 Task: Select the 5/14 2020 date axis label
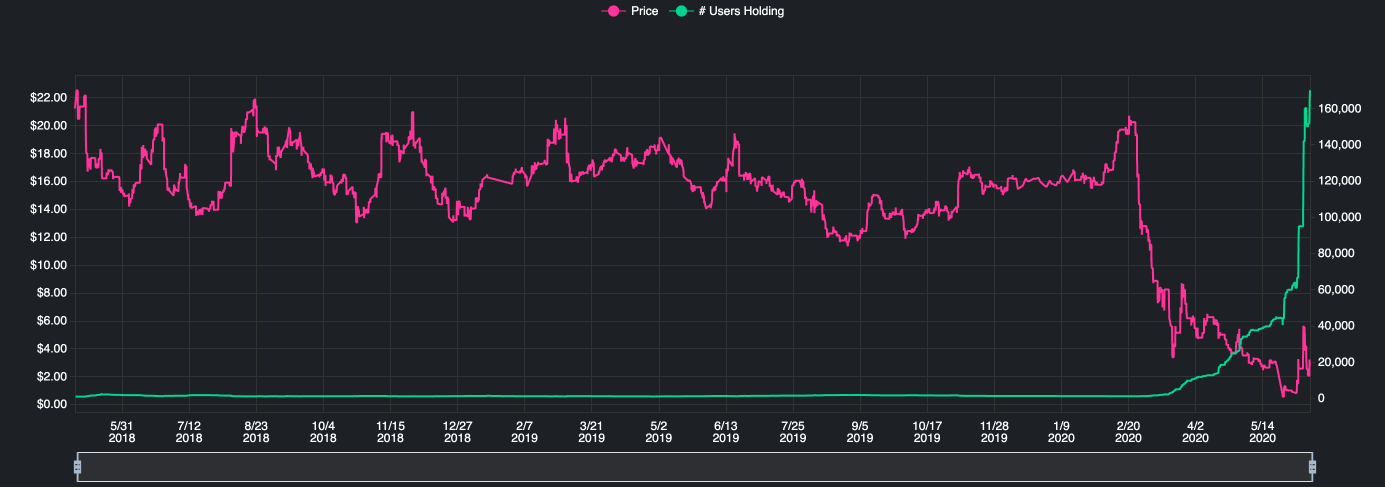click(x=1263, y=431)
